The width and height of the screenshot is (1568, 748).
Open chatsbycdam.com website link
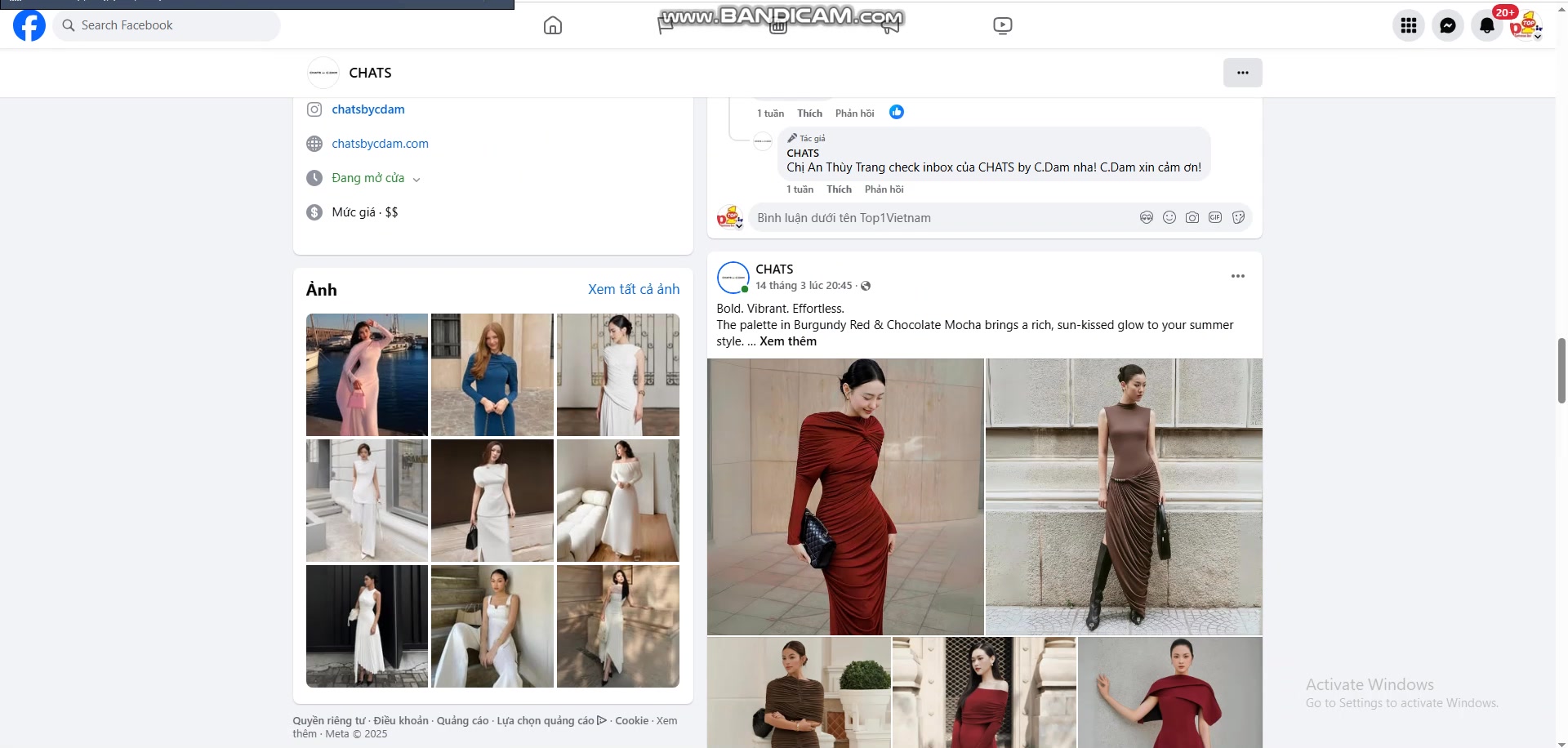380,144
